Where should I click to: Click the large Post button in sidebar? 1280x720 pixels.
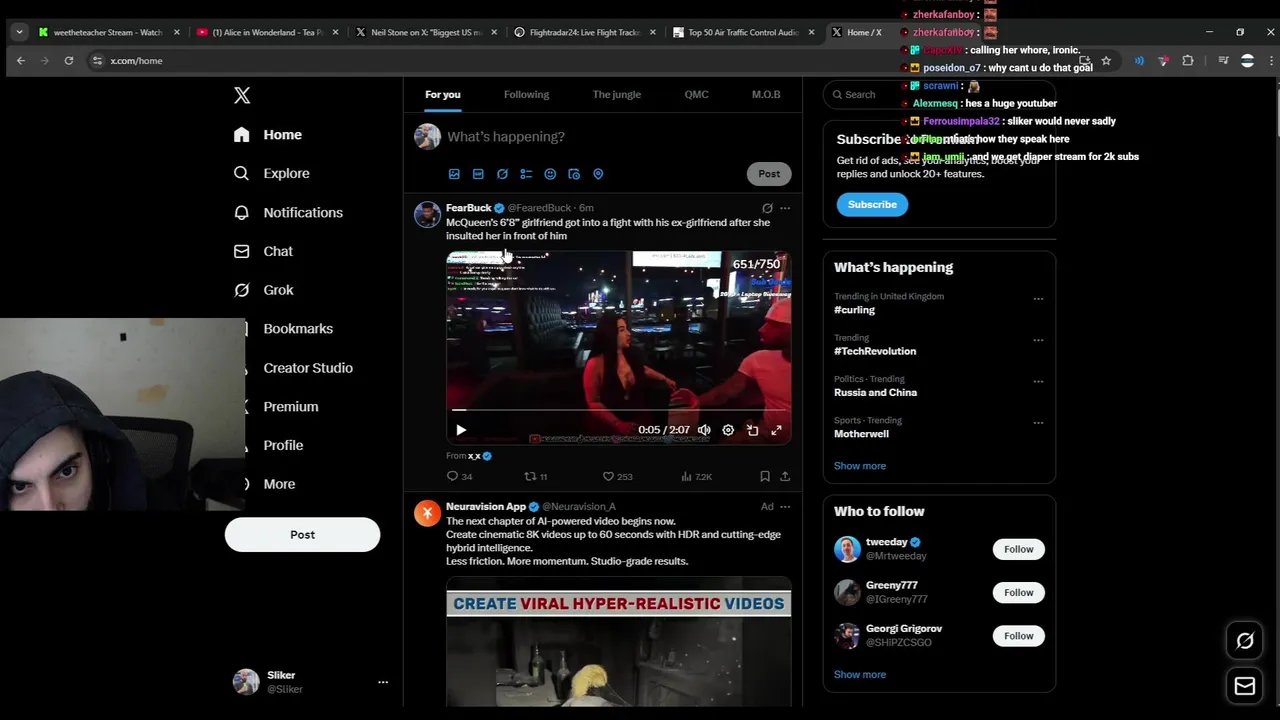pyautogui.click(x=302, y=534)
